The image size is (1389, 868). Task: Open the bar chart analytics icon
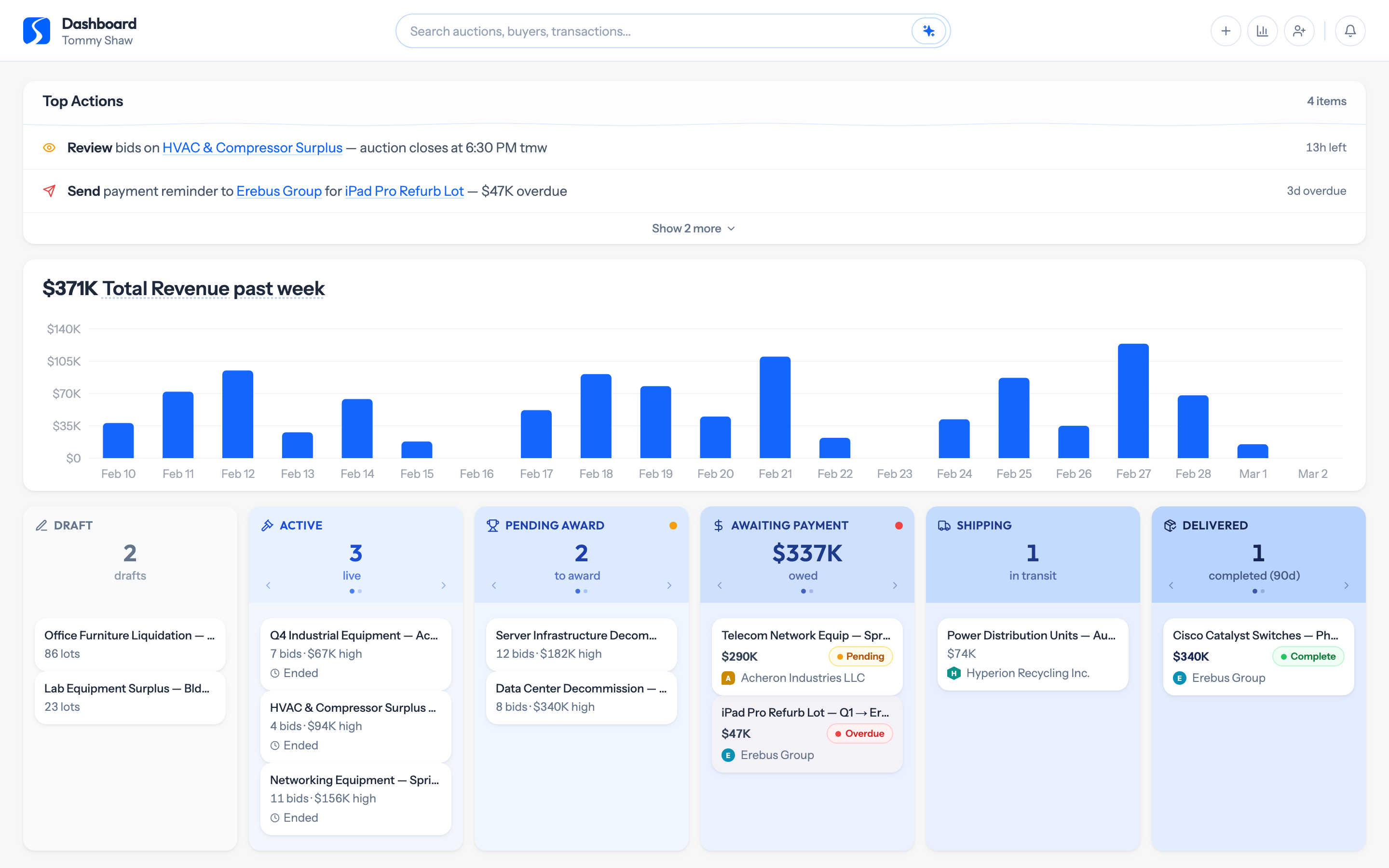(1262, 31)
